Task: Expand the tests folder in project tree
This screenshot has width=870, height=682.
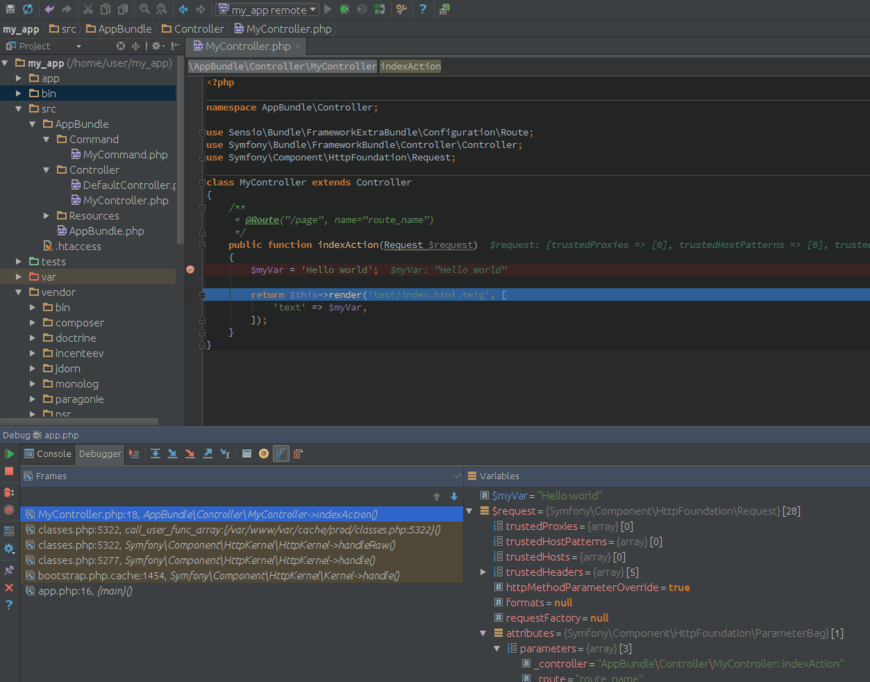Action: click(19, 262)
